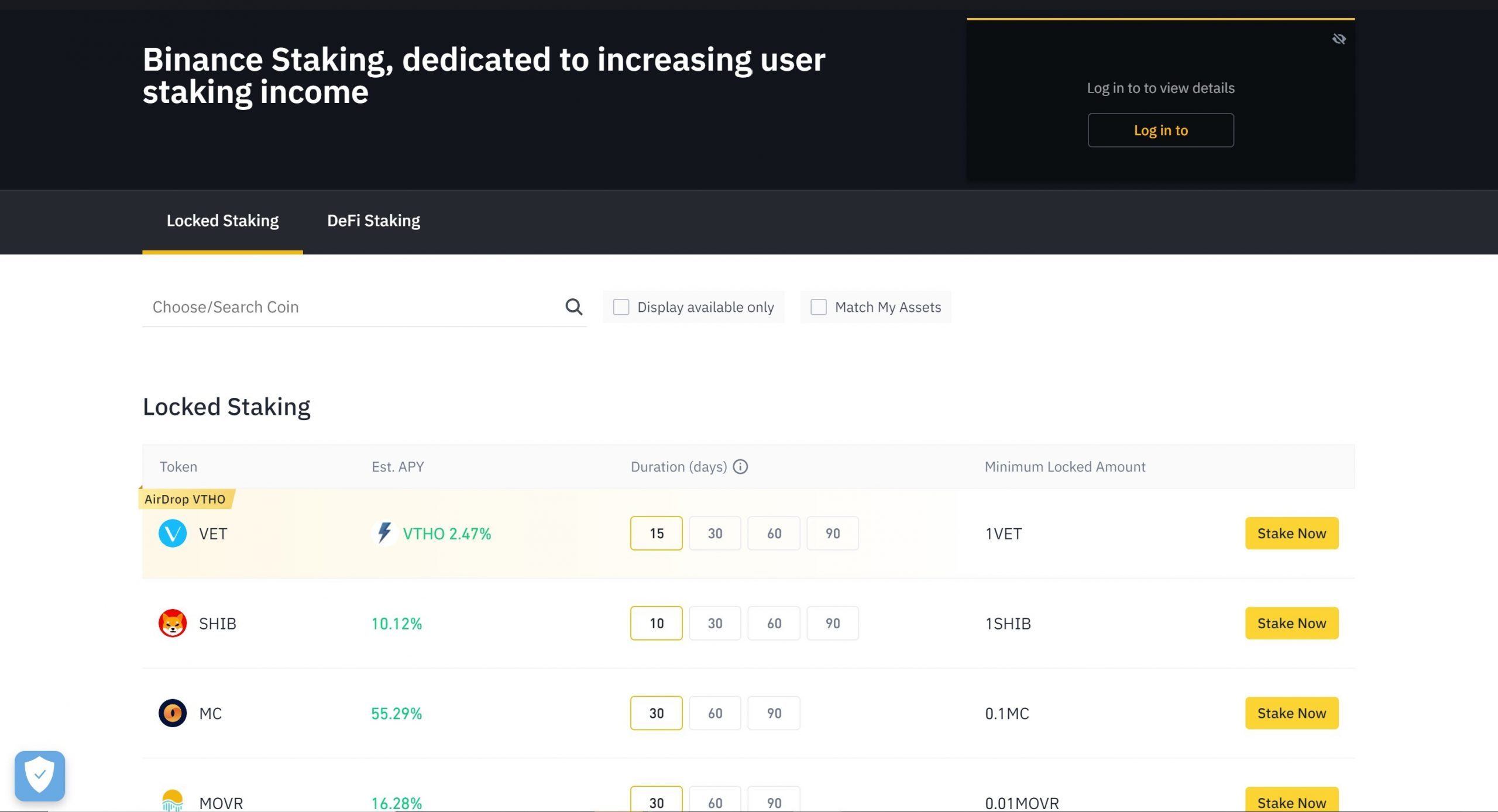
Task: Open the shield security widget
Action: pyautogui.click(x=40, y=776)
